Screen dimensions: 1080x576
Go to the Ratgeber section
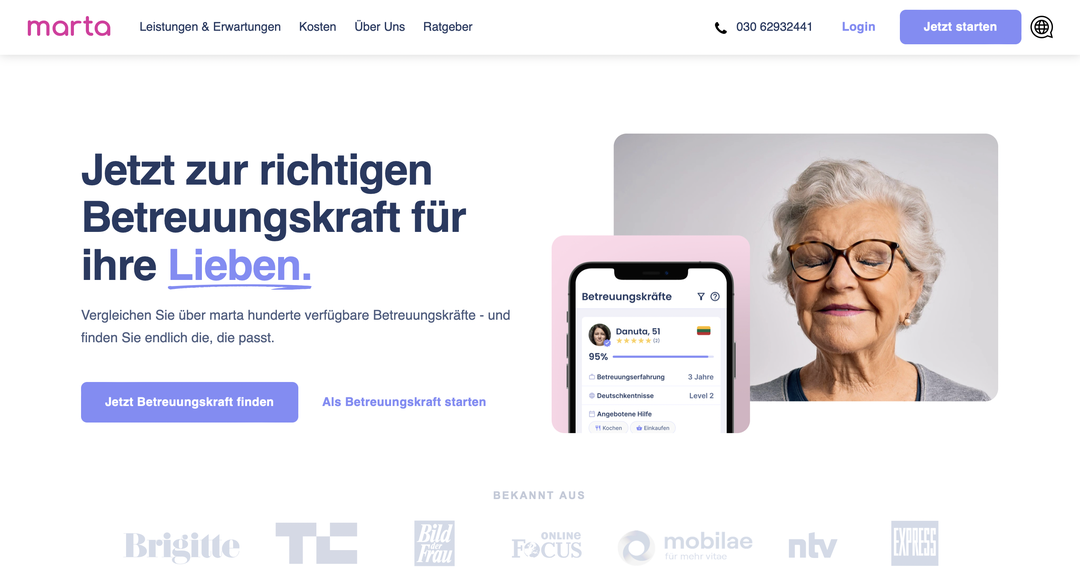click(448, 27)
